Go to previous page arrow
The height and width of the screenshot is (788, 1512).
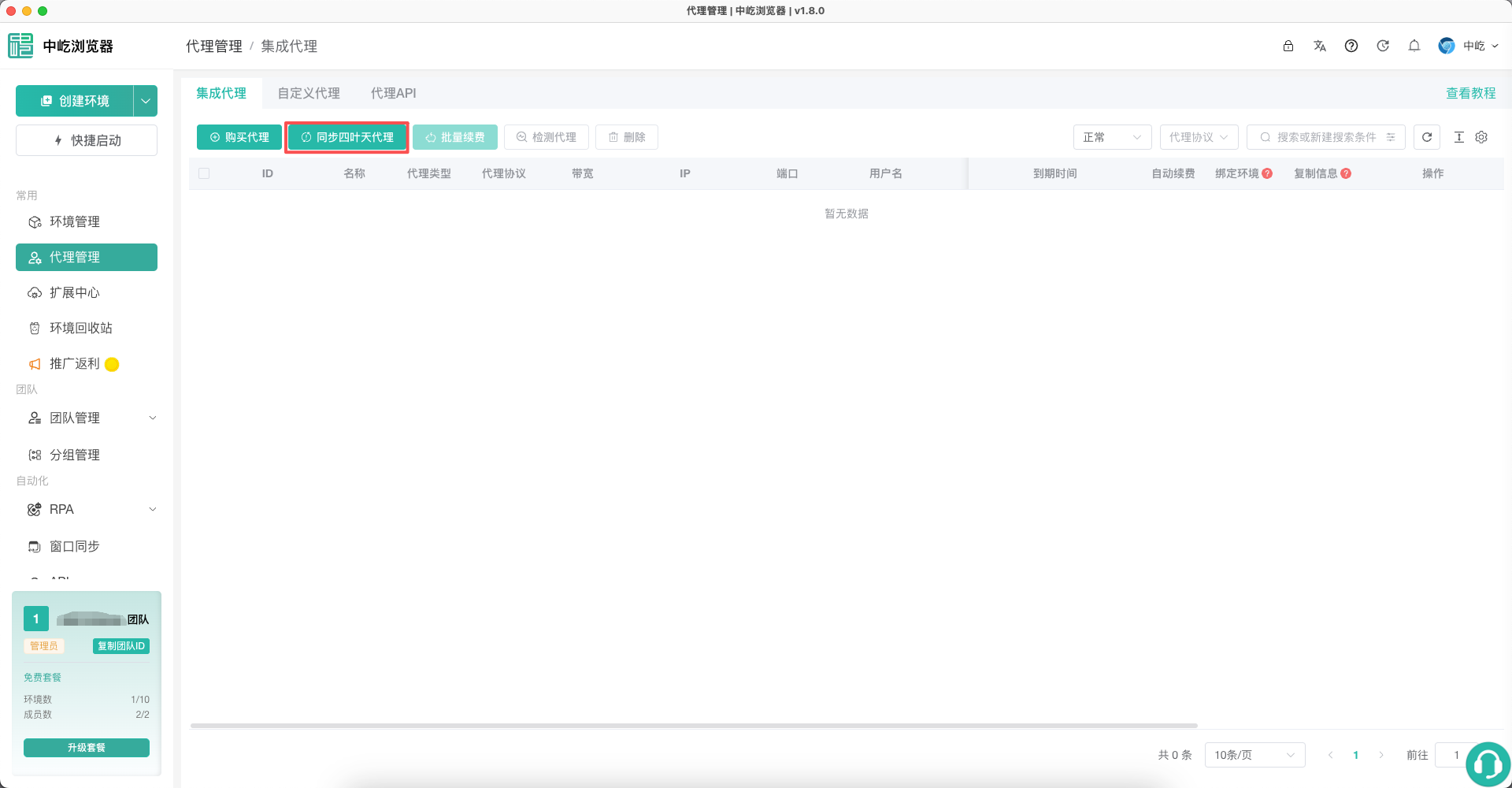(x=1331, y=755)
